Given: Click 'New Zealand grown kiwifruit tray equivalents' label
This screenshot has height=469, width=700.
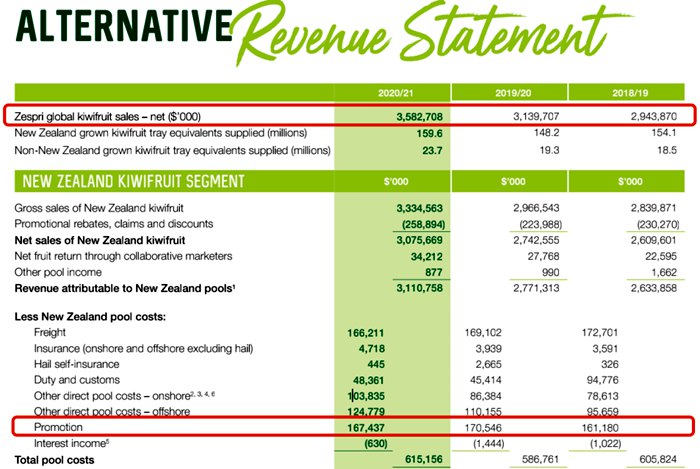Looking at the screenshot, I should 161,133.
